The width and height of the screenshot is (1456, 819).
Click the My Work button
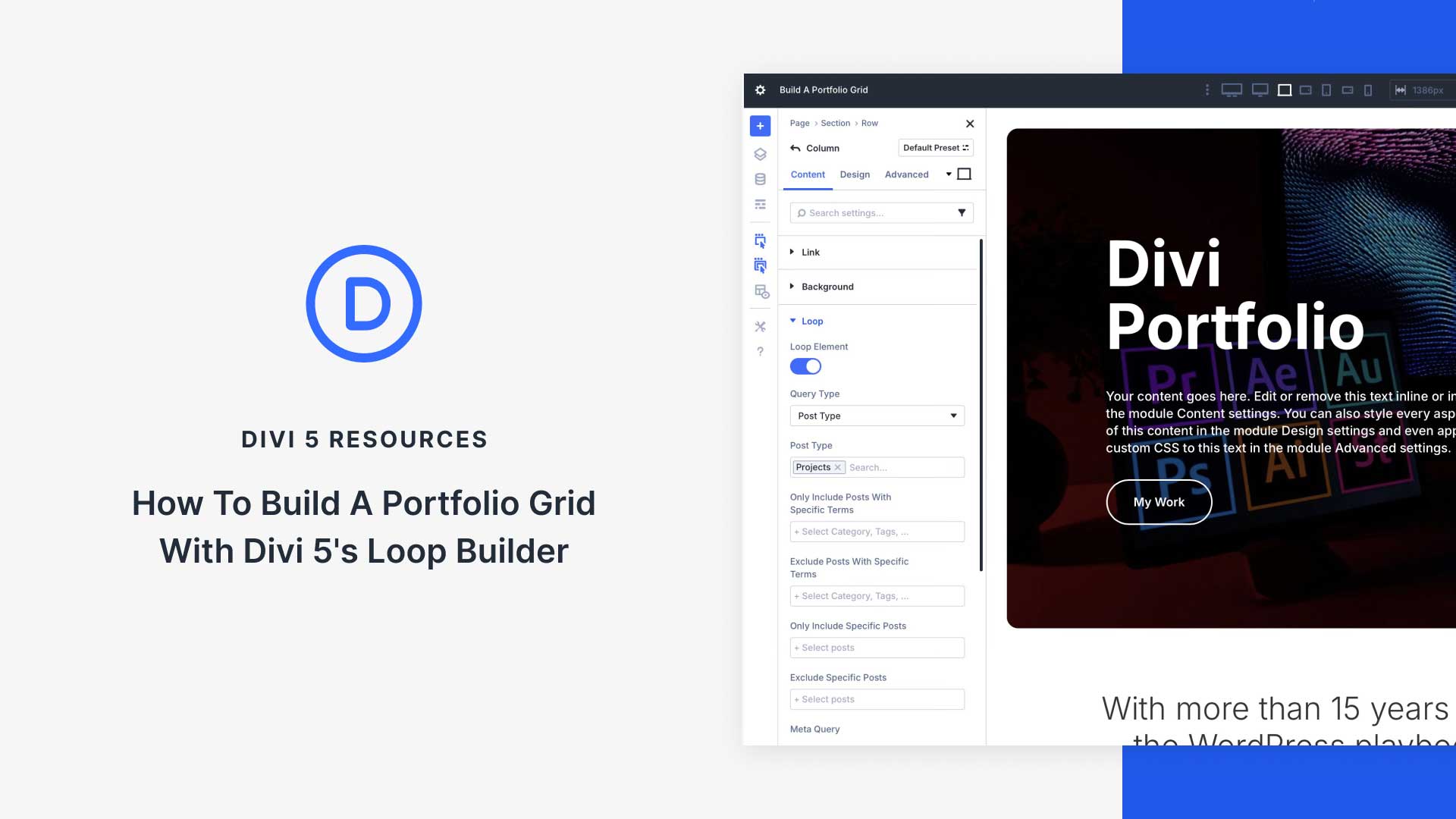coord(1159,502)
